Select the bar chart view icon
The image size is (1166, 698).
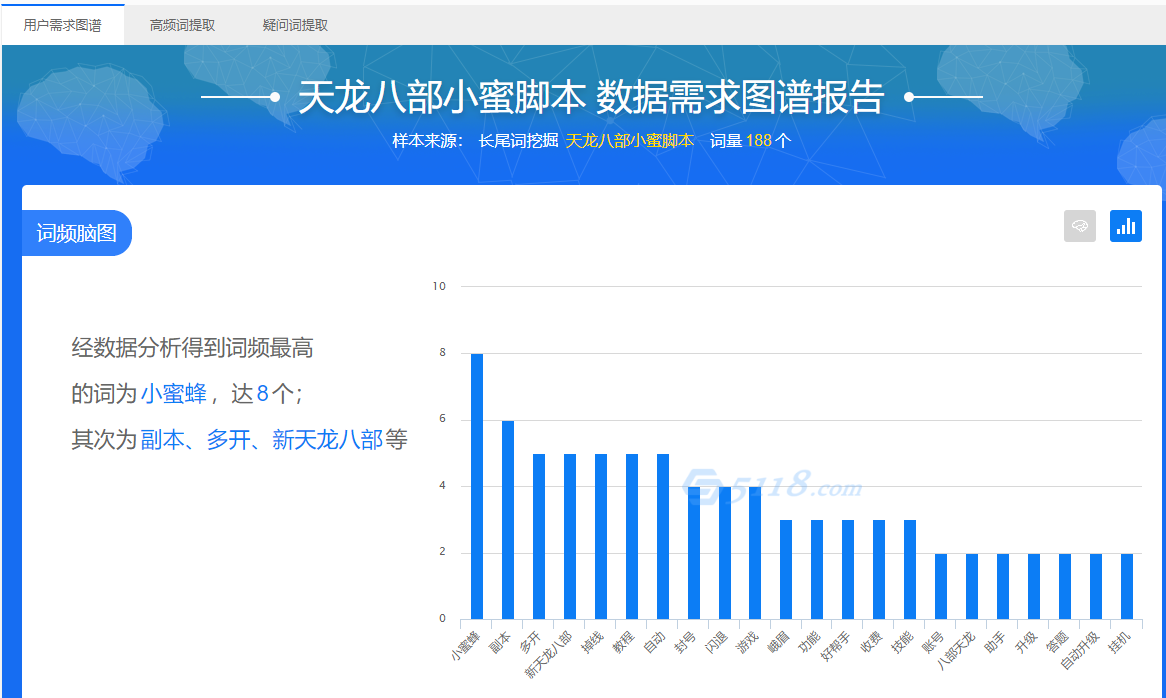coord(1126,226)
